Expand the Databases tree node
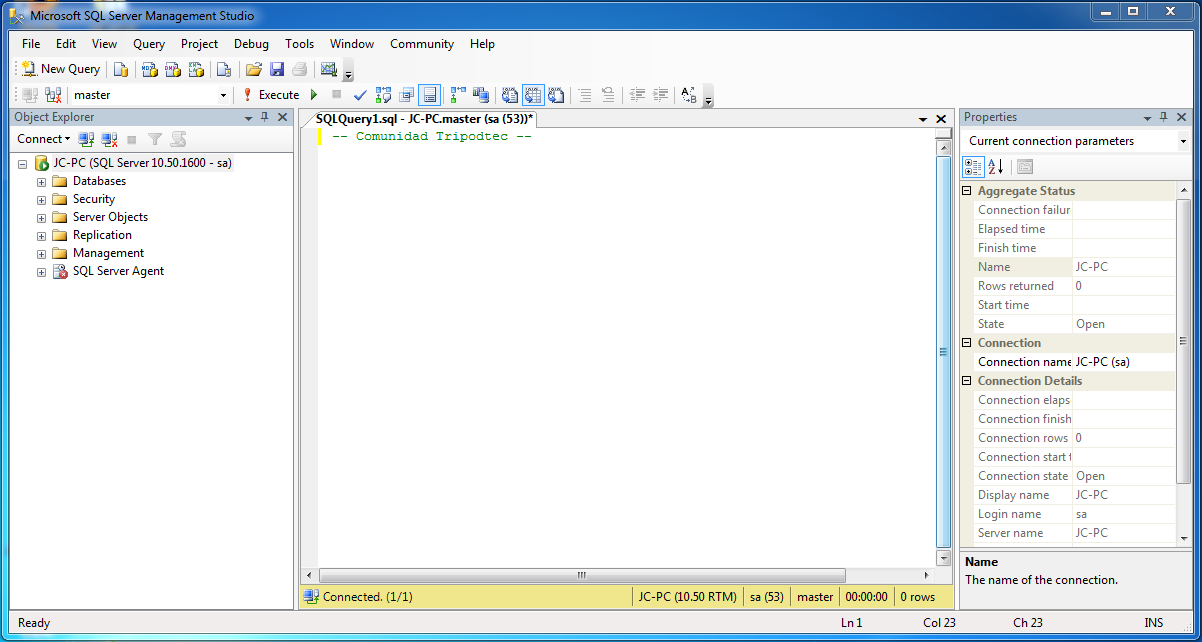1202x642 pixels. click(42, 182)
